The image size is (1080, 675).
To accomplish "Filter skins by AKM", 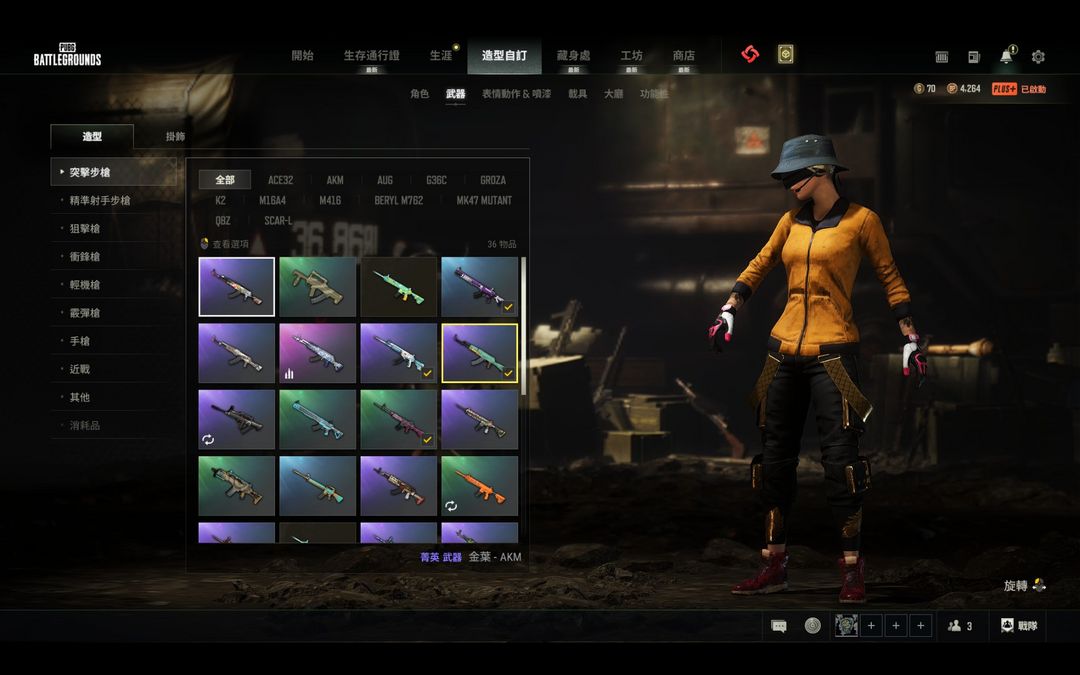I will (x=335, y=180).
